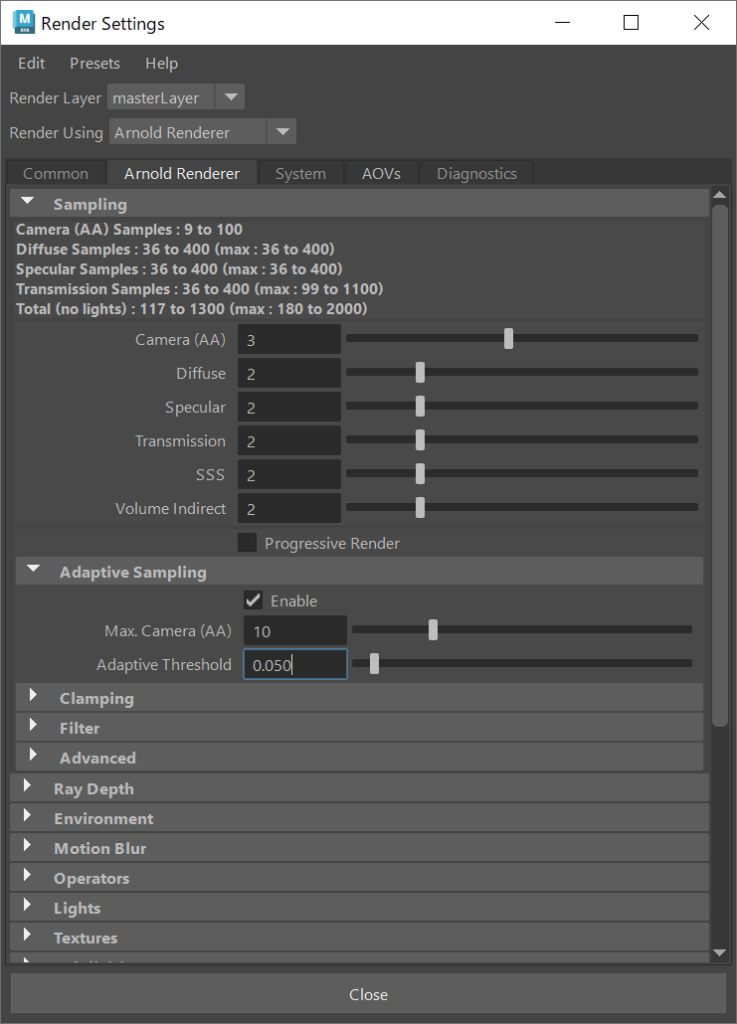Open the Render Layer masterLayer dropdown

point(176,98)
